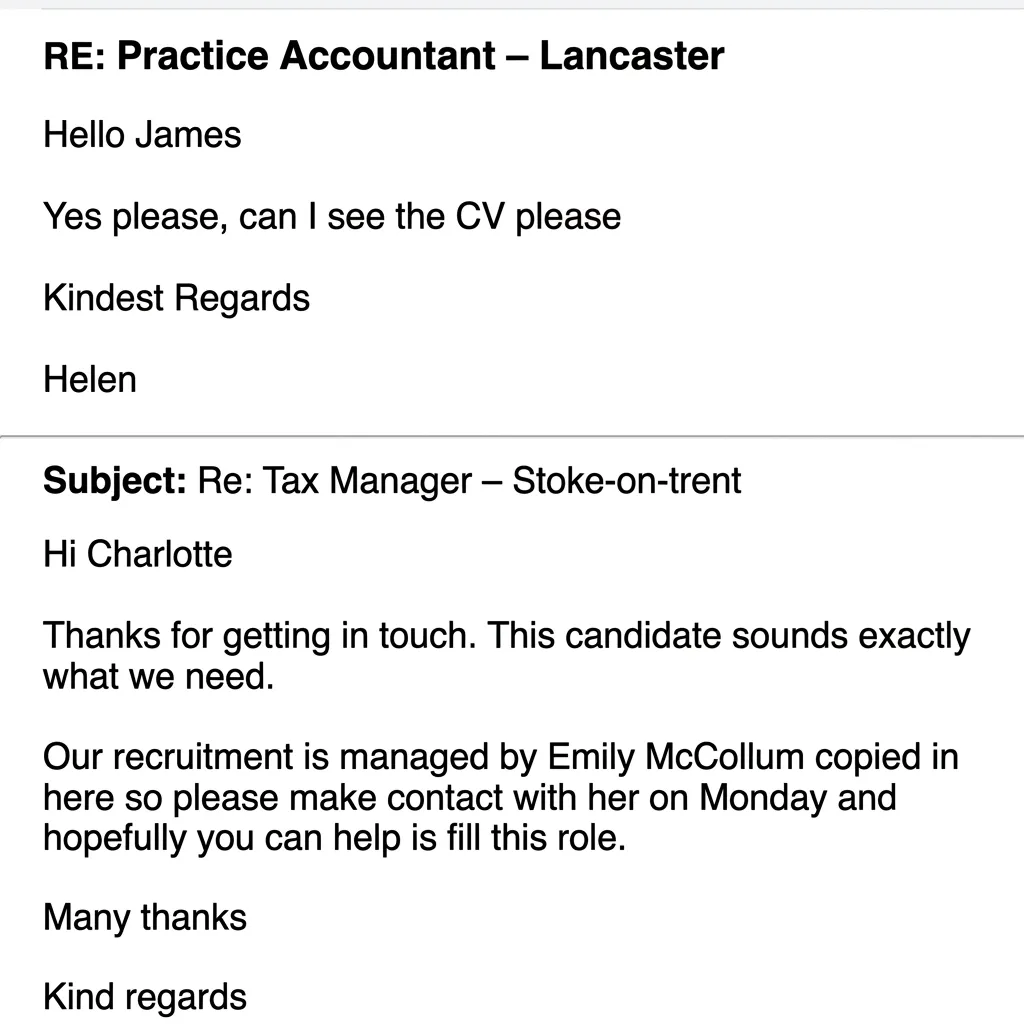Click the horizontal divider between the emails
The width and height of the screenshot is (1024, 1024).
point(512,436)
